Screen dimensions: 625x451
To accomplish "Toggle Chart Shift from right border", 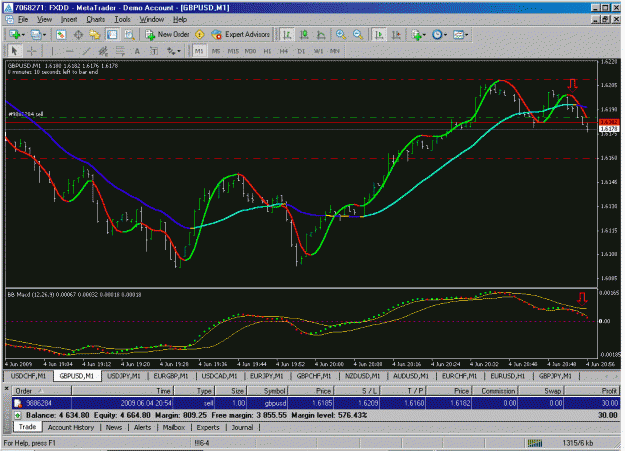I will click(x=396, y=35).
